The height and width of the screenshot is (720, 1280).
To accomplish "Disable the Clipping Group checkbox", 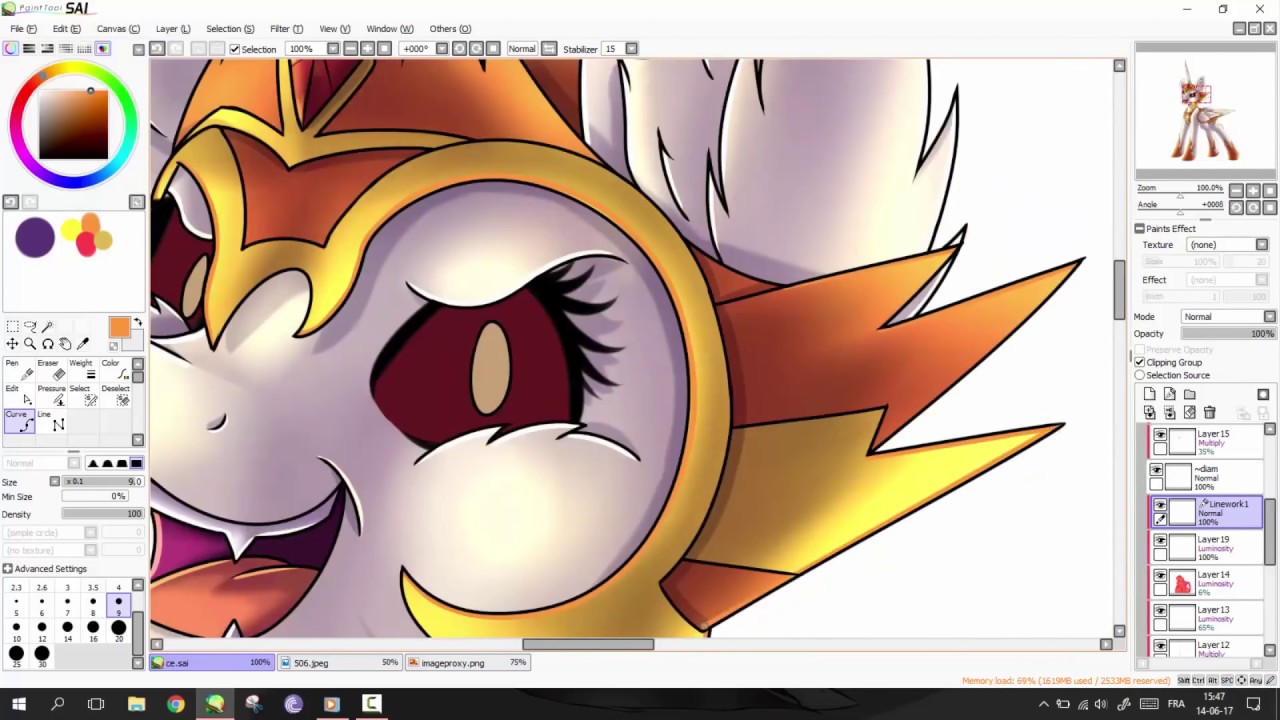I will click(x=1139, y=362).
